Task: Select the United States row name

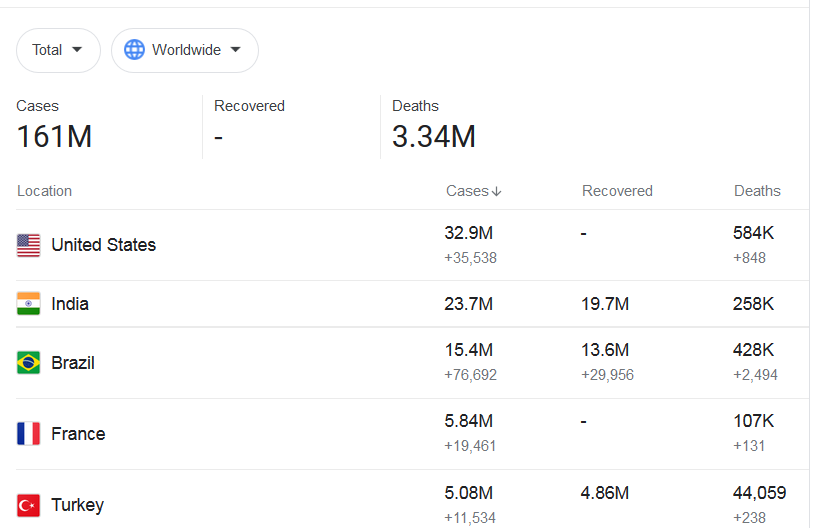Action: [103, 245]
